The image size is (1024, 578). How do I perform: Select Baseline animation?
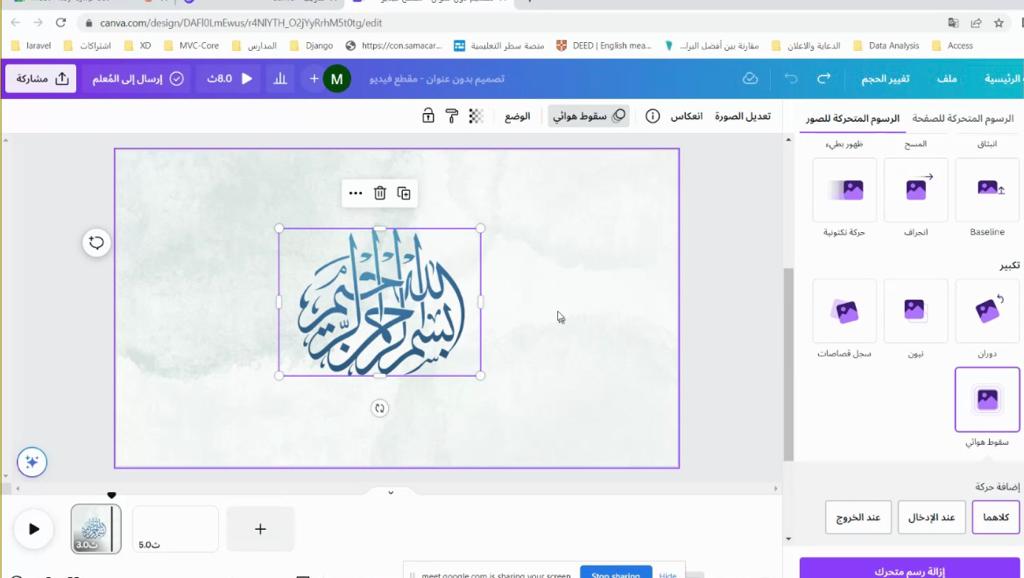pos(987,190)
